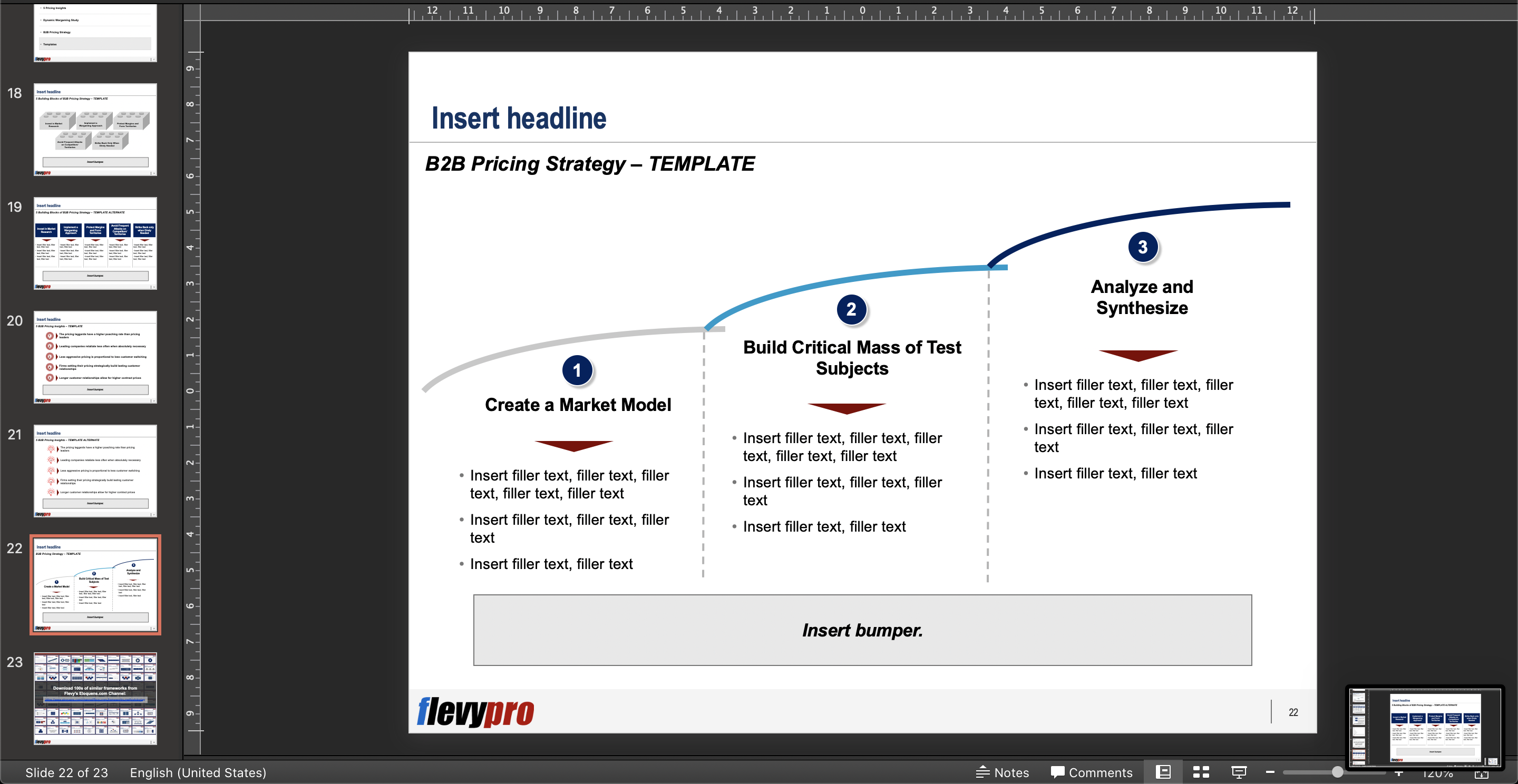This screenshot has height=784, width=1518.
Task: Click first bullet under Build Critical Mass
Action: click(842, 447)
